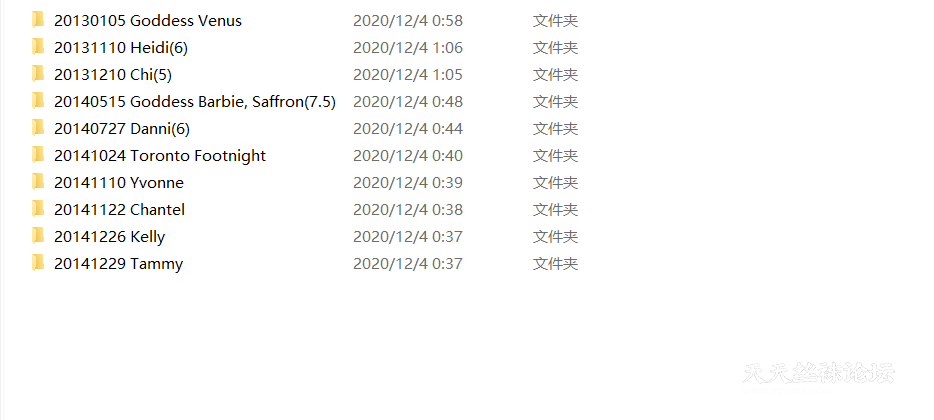
Task: Select the 20140727 Danni(6) folder icon
Action: tap(38, 128)
